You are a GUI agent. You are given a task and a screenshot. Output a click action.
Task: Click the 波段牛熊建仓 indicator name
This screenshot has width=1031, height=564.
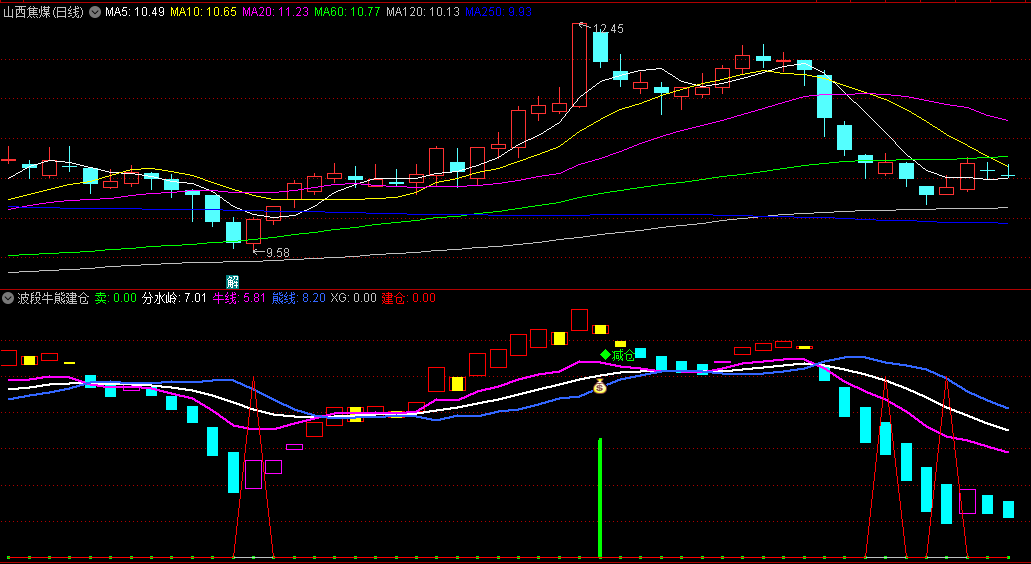[53, 298]
